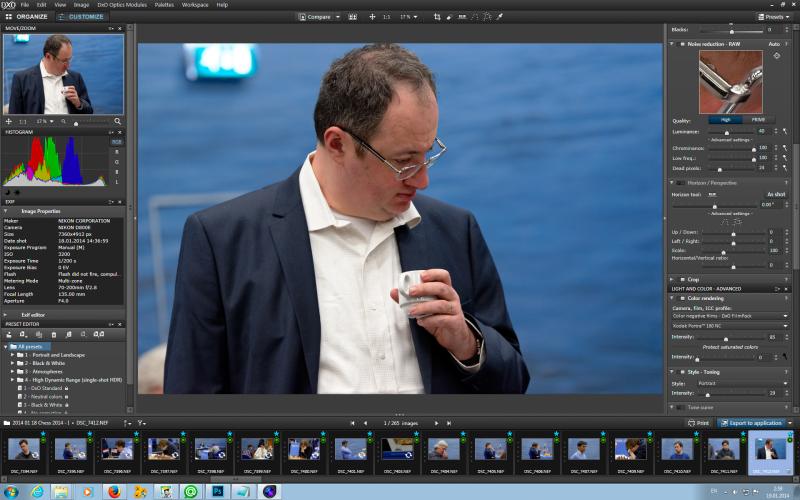Toggle side-by-side comparison view icon
The image size is (800, 500).
point(353,17)
